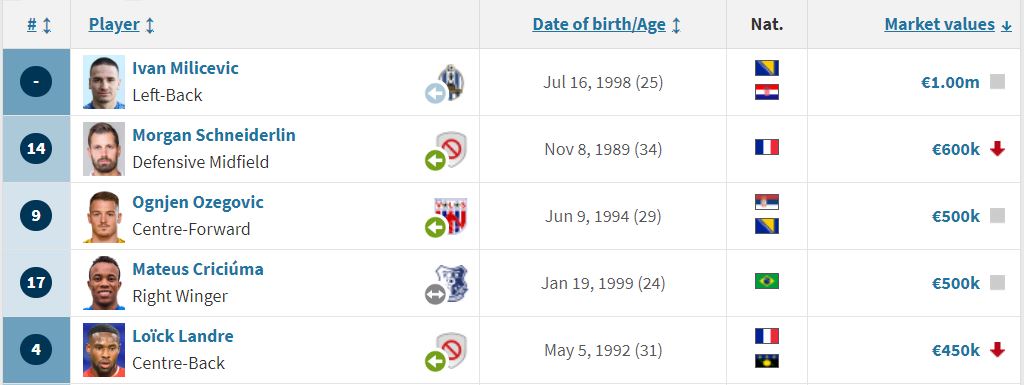Image resolution: width=1024 pixels, height=385 pixels.
Task: Click the French flag in Morgan Schneiderlin's row
Action: point(767,147)
